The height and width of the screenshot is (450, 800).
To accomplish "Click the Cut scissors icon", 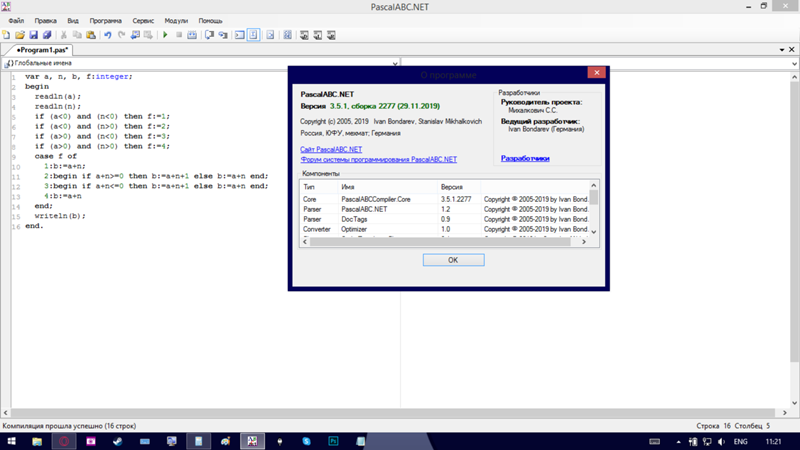I will click(x=64, y=35).
